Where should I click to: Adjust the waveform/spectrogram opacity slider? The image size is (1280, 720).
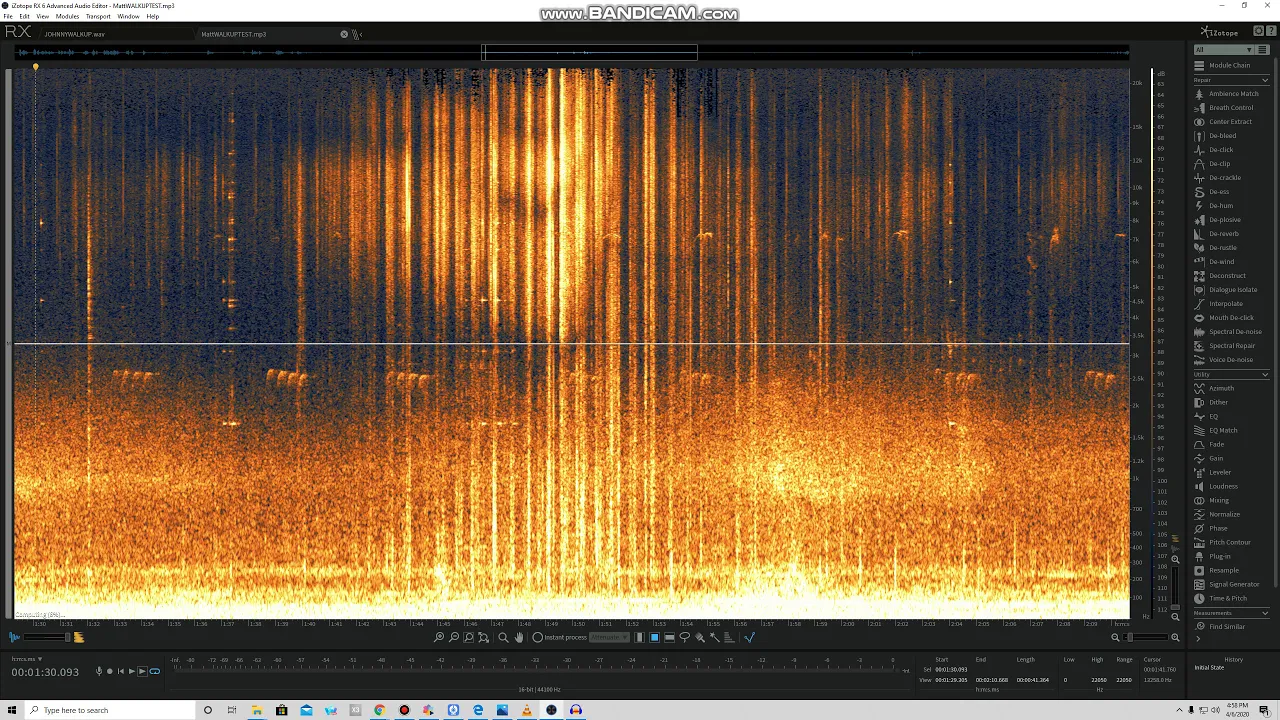click(x=46, y=637)
